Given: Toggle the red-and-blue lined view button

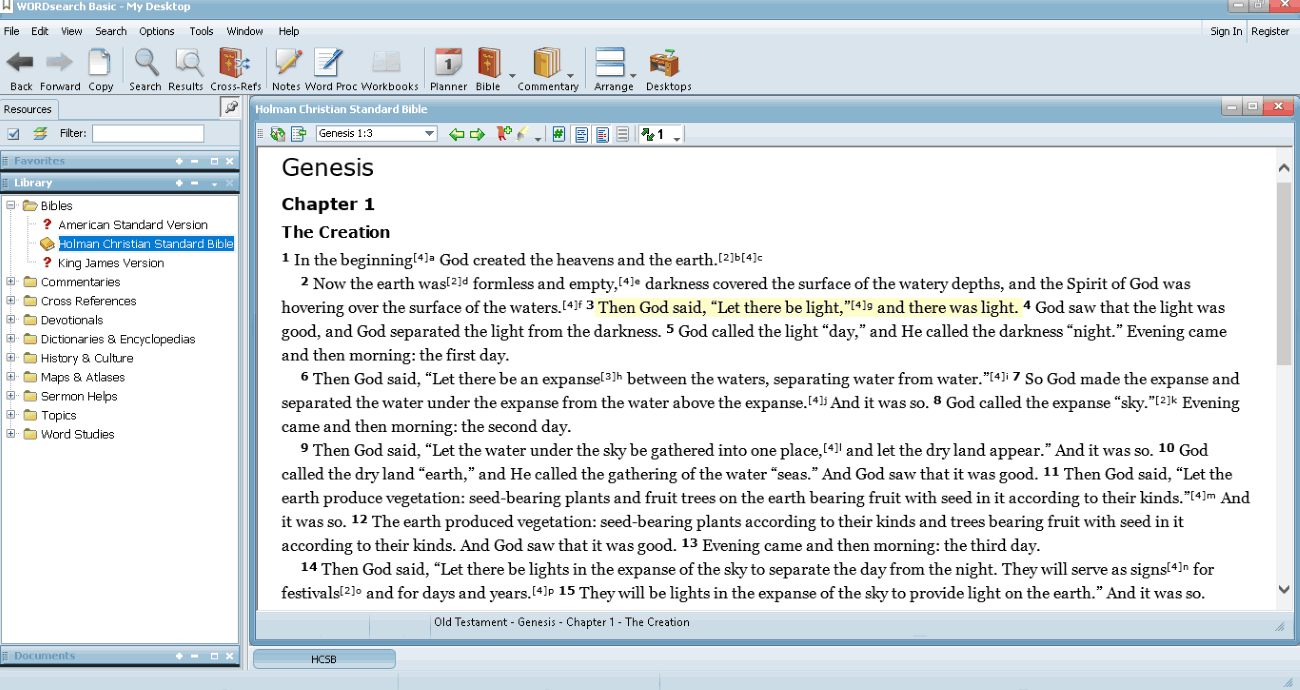Looking at the screenshot, I should click(602, 134).
